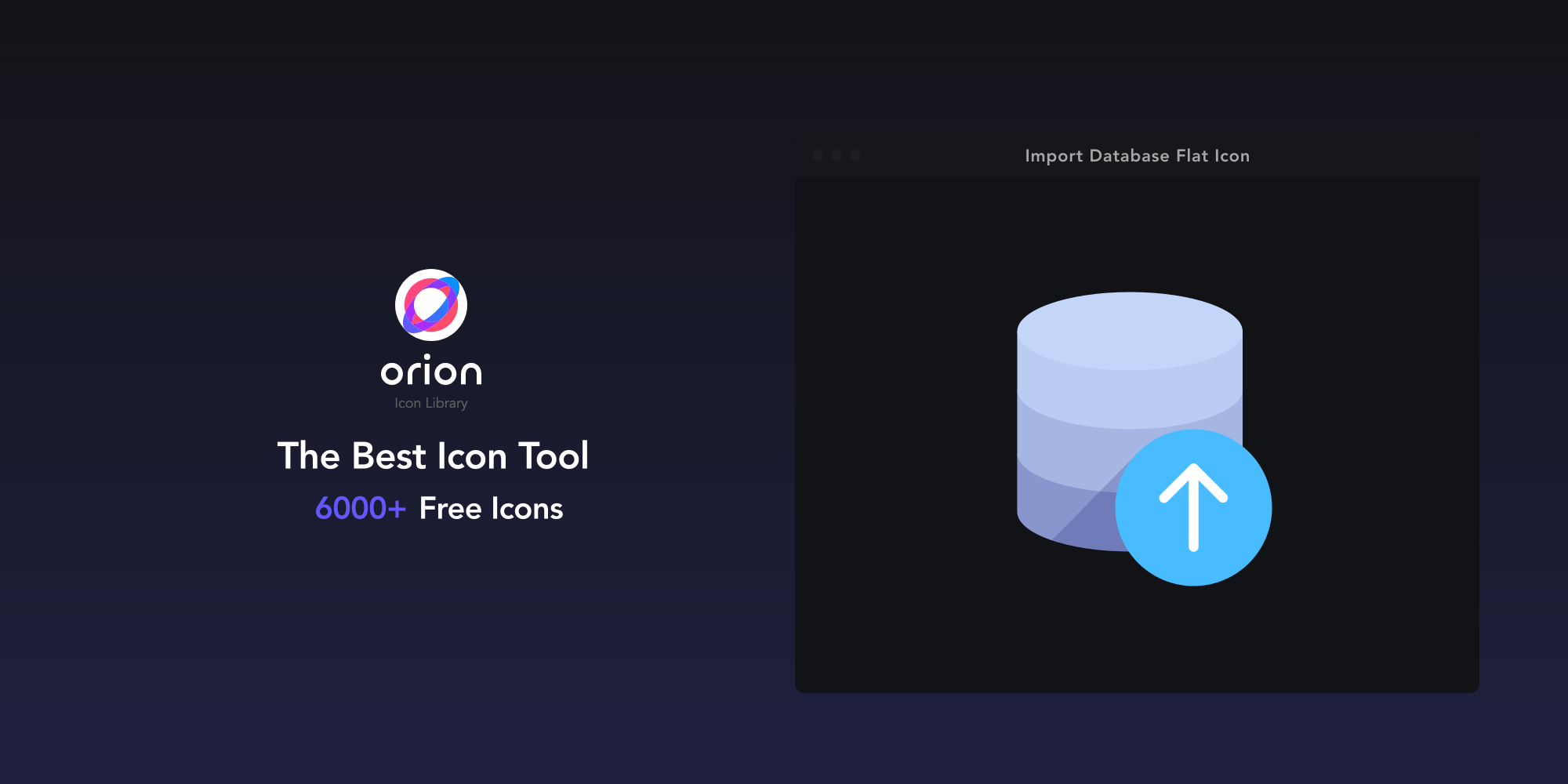Viewport: 1568px width, 784px height.
Task: Click the first window control dot
Action: tap(818, 155)
